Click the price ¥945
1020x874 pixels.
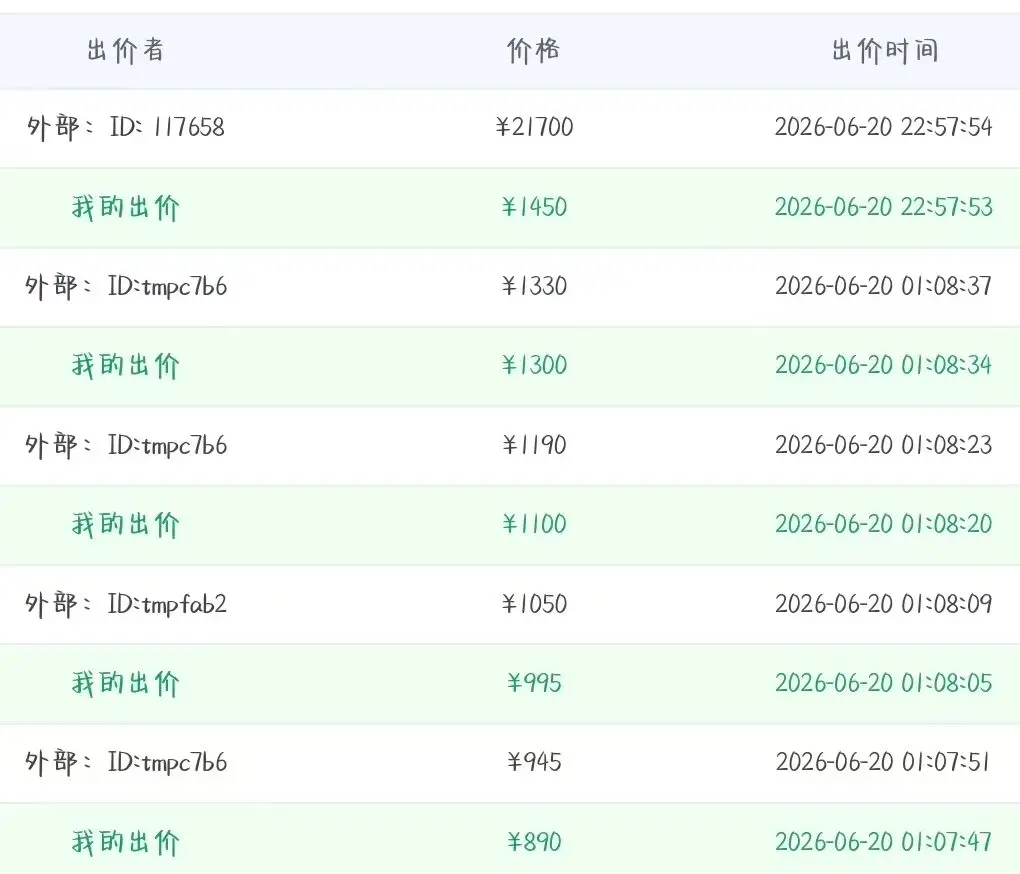534,762
